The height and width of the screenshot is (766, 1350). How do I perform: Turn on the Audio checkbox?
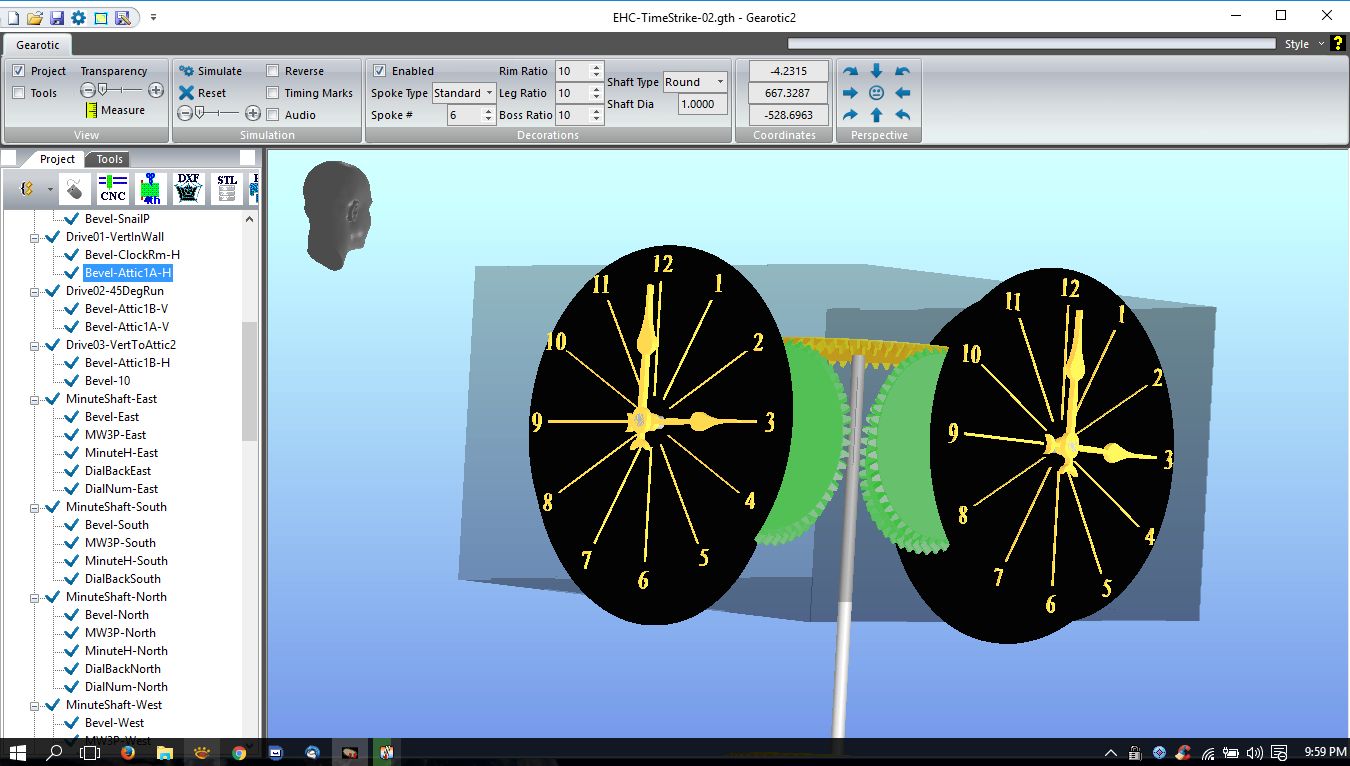point(273,115)
